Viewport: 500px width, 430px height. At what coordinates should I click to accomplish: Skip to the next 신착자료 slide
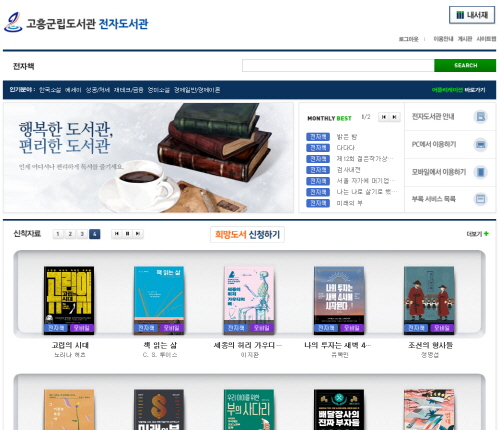tap(138, 234)
